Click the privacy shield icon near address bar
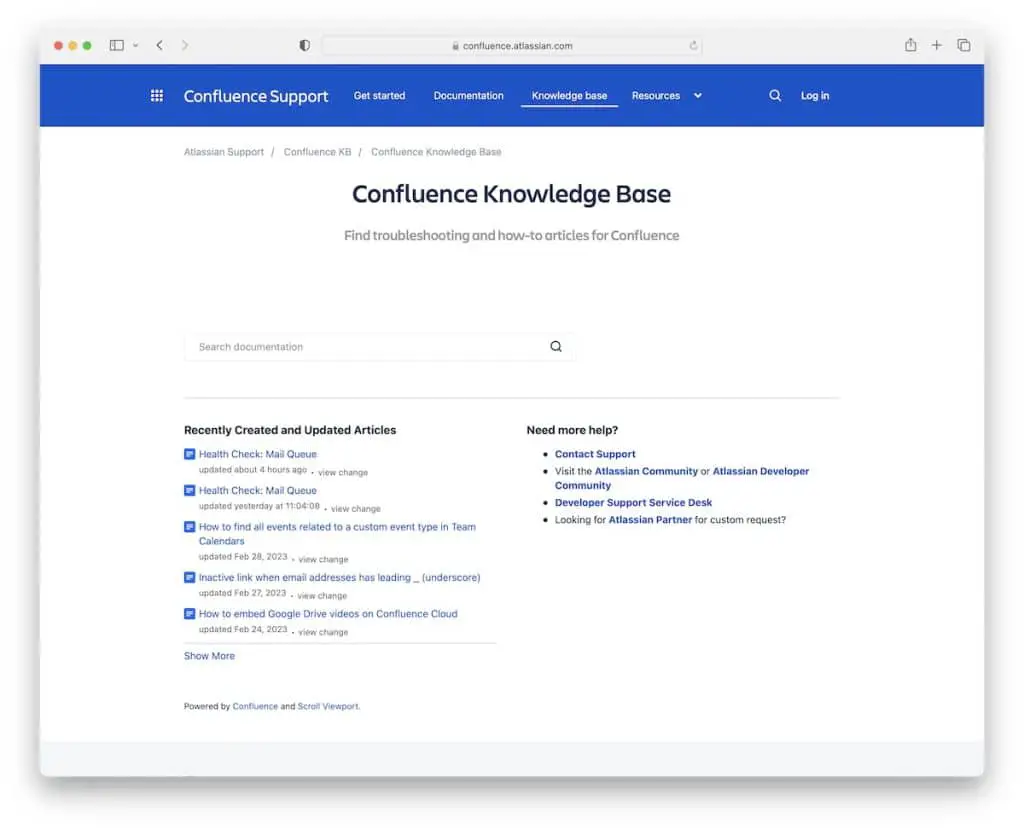1024x829 pixels. (x=305, y=45)
